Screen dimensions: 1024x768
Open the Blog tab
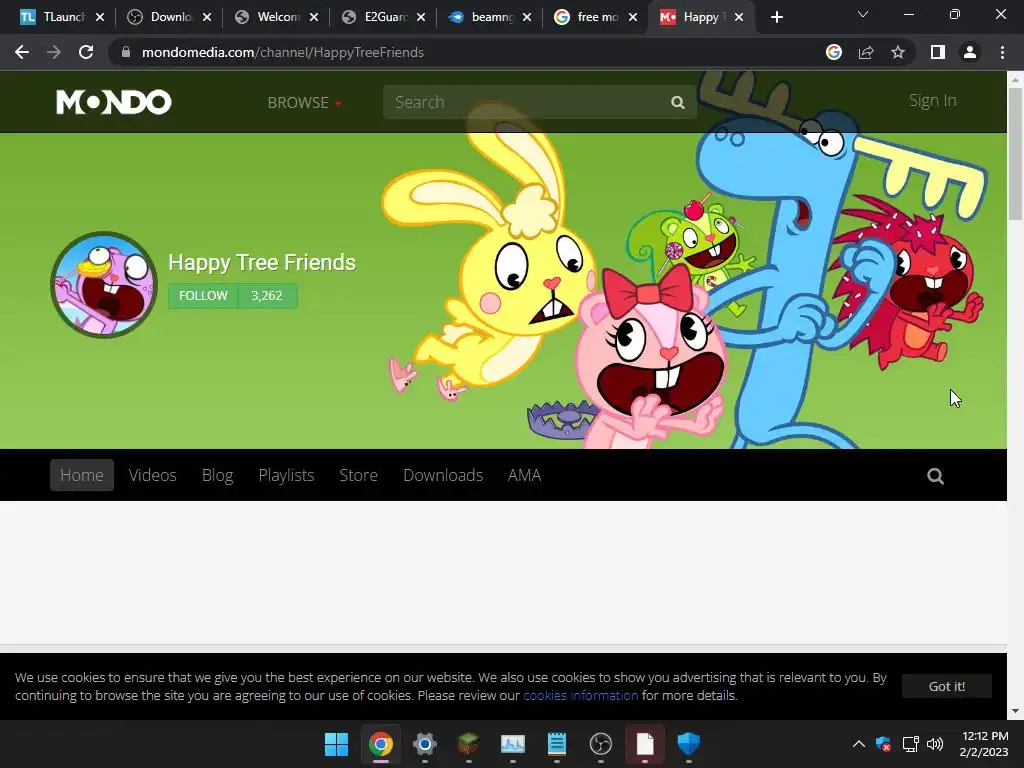217,475
